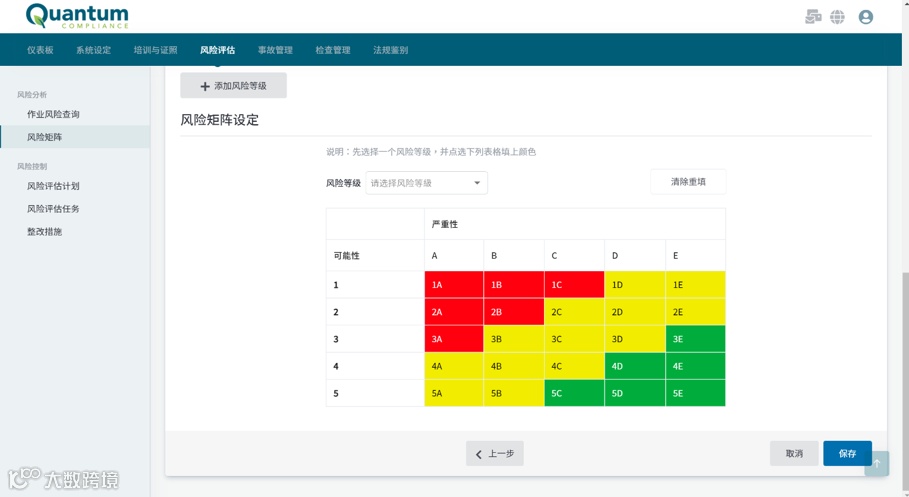This screenshot has height=497, width=909.
Task: Open the 法规鉴别 menu
Action: click(391, 50)
